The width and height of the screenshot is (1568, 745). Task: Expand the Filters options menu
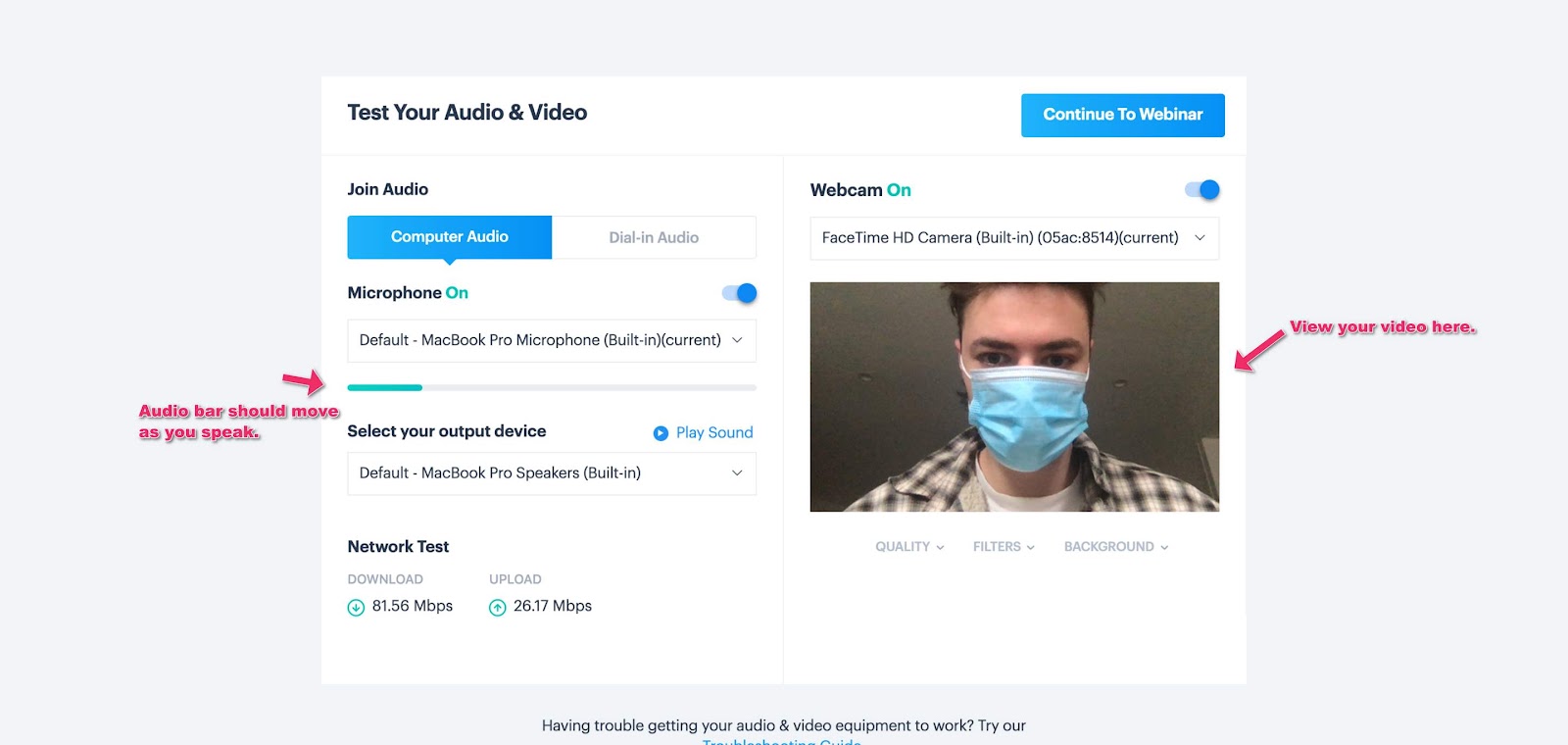(1004, 547)
